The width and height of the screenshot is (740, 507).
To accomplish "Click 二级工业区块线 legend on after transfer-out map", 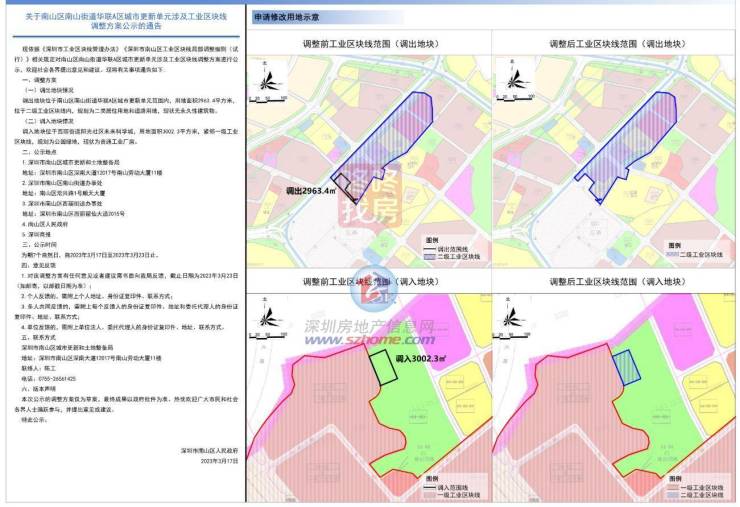I will coord(694,254).
